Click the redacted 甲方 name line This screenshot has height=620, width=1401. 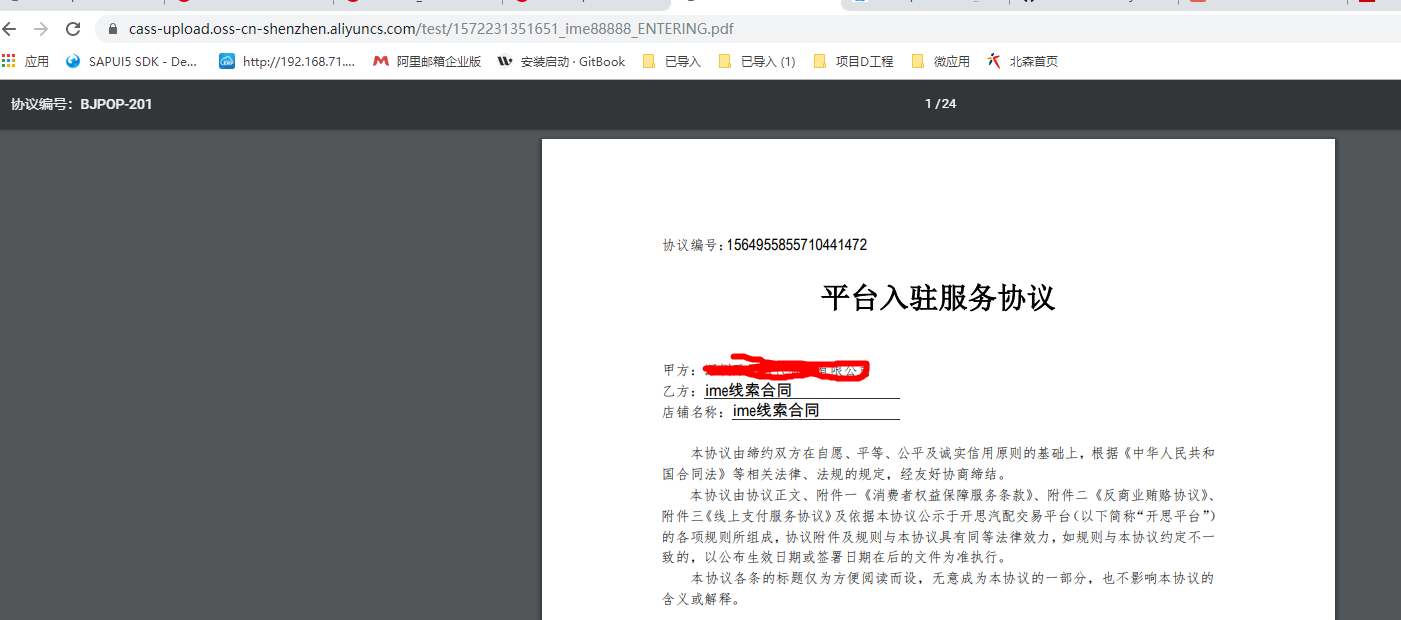[x=785, y=369]
